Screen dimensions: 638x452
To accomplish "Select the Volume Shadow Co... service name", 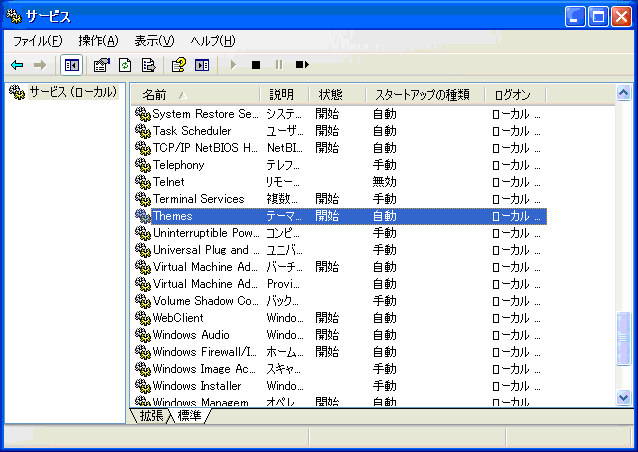I will tap(205, 301).
